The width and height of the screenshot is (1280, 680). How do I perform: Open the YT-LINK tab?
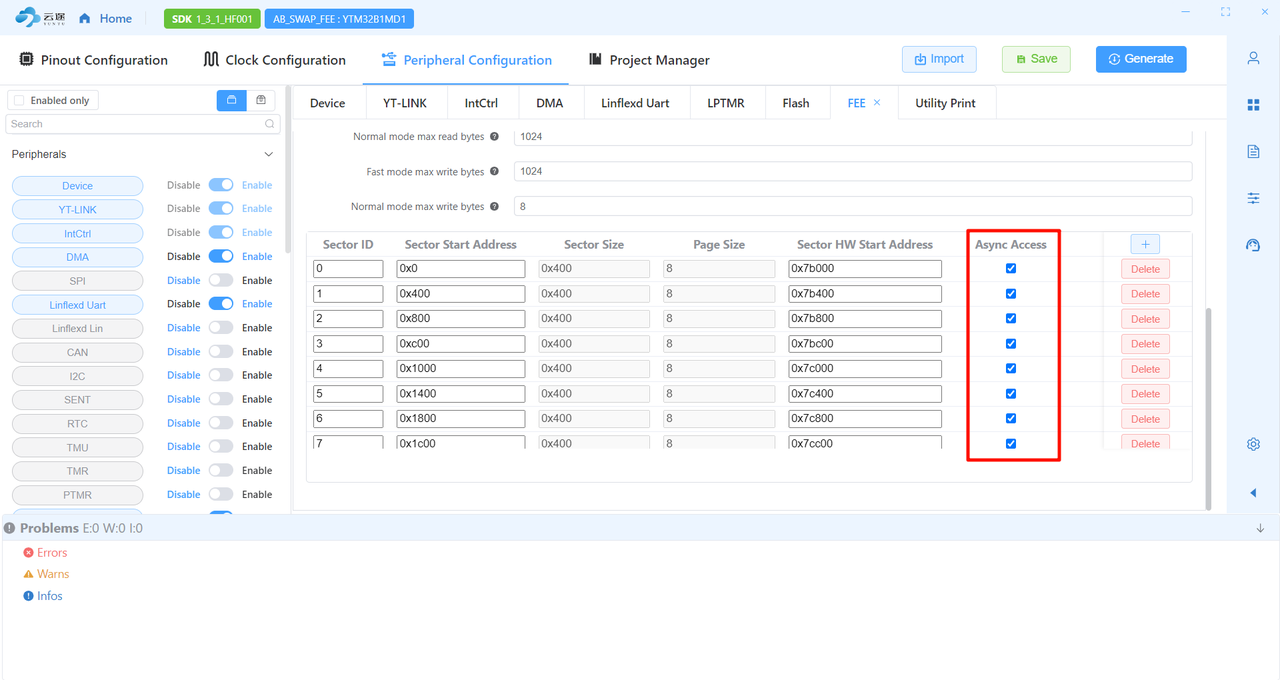(405, 103)
